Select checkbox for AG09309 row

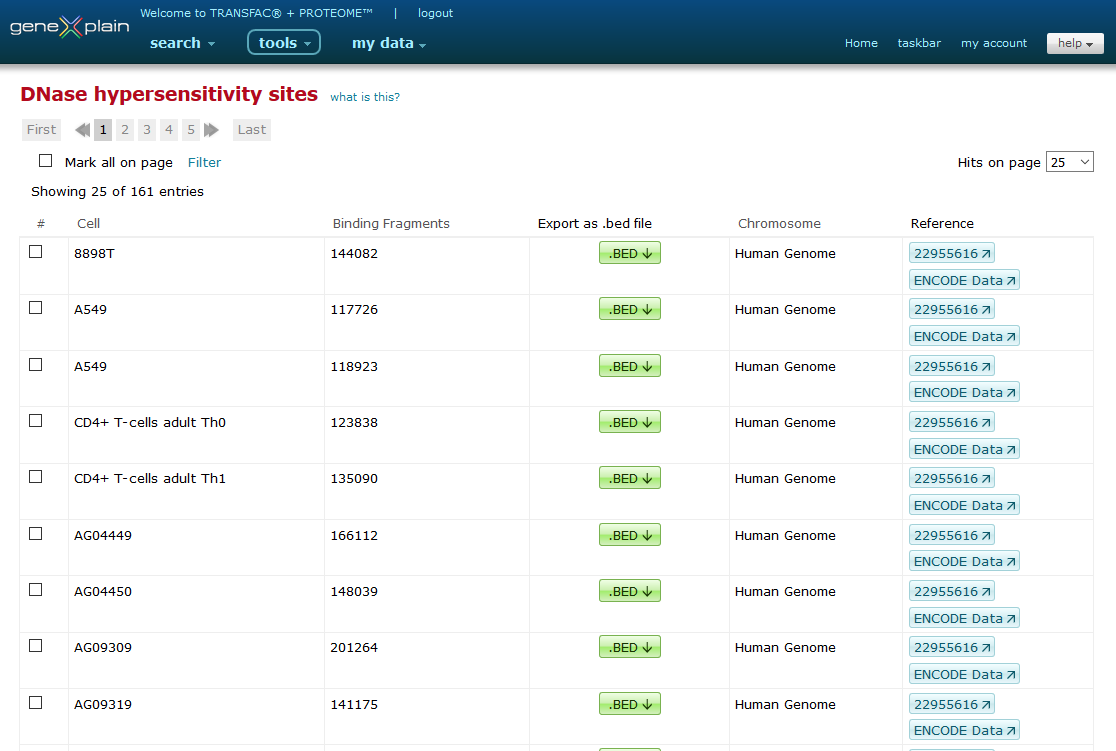point(36,646)
